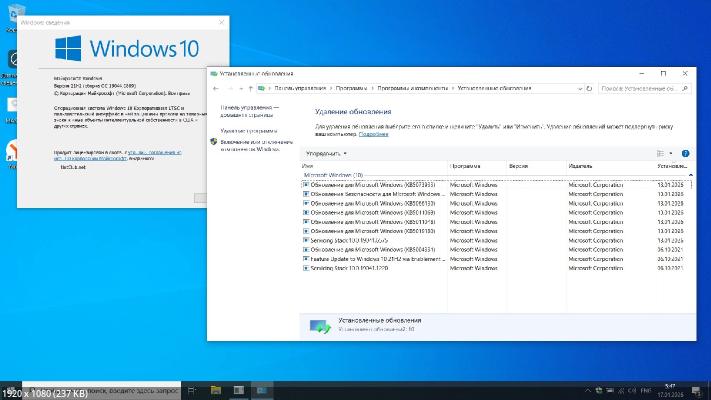Open the notification center in the system tray

point(694,389)
